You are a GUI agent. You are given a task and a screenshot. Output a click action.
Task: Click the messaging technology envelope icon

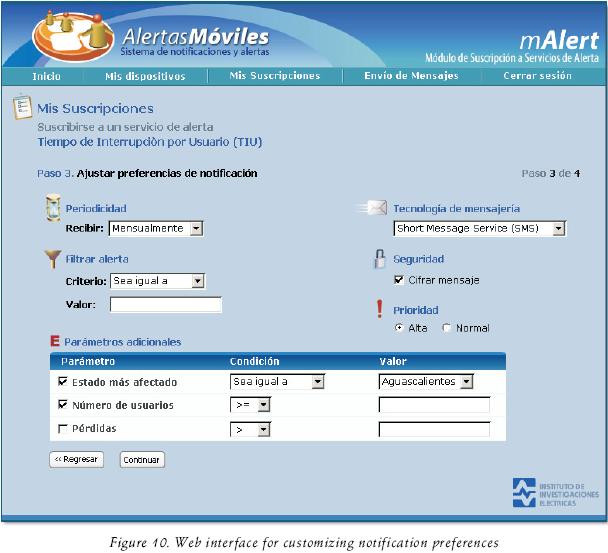coord(376,208)
